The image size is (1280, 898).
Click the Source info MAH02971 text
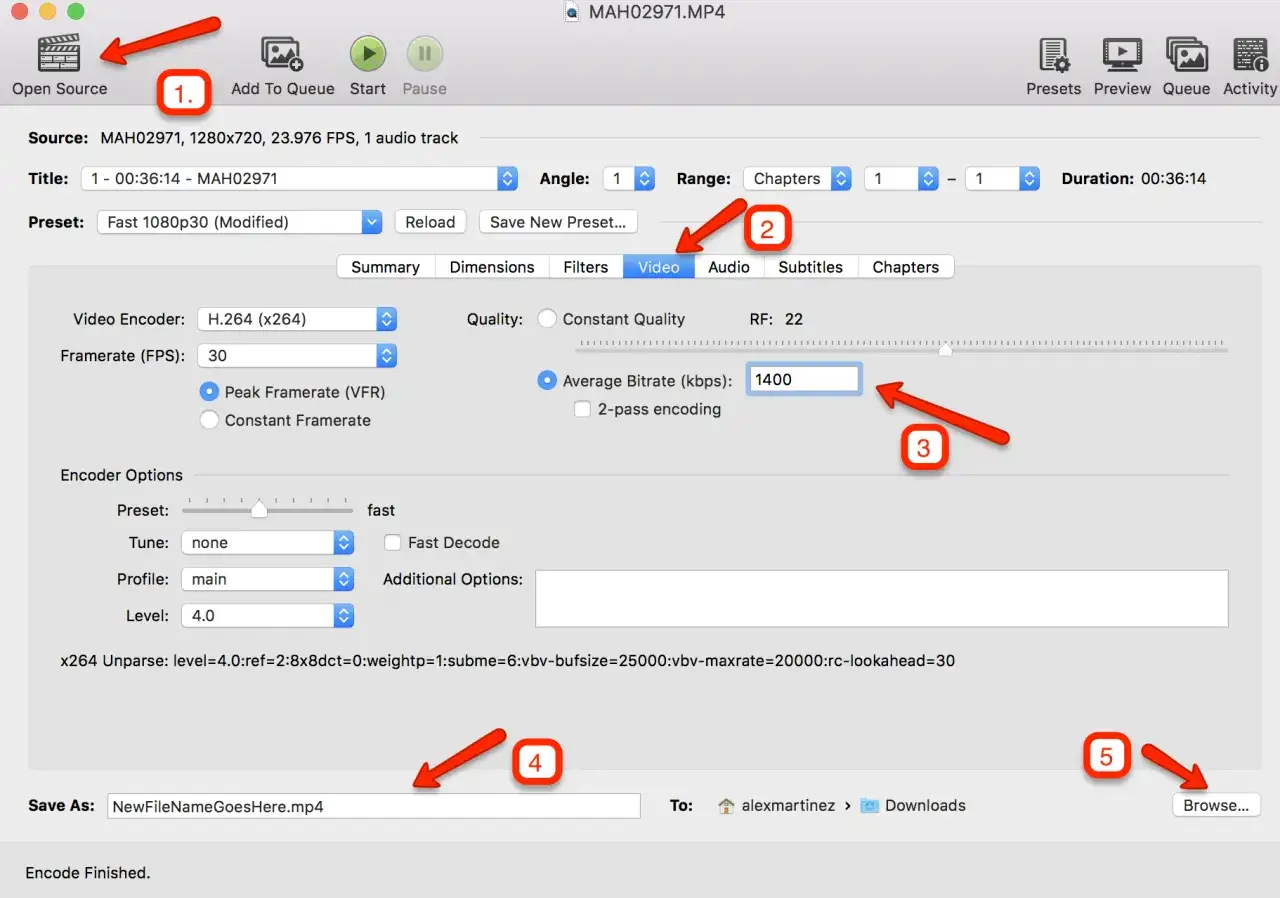click(280, 138)
